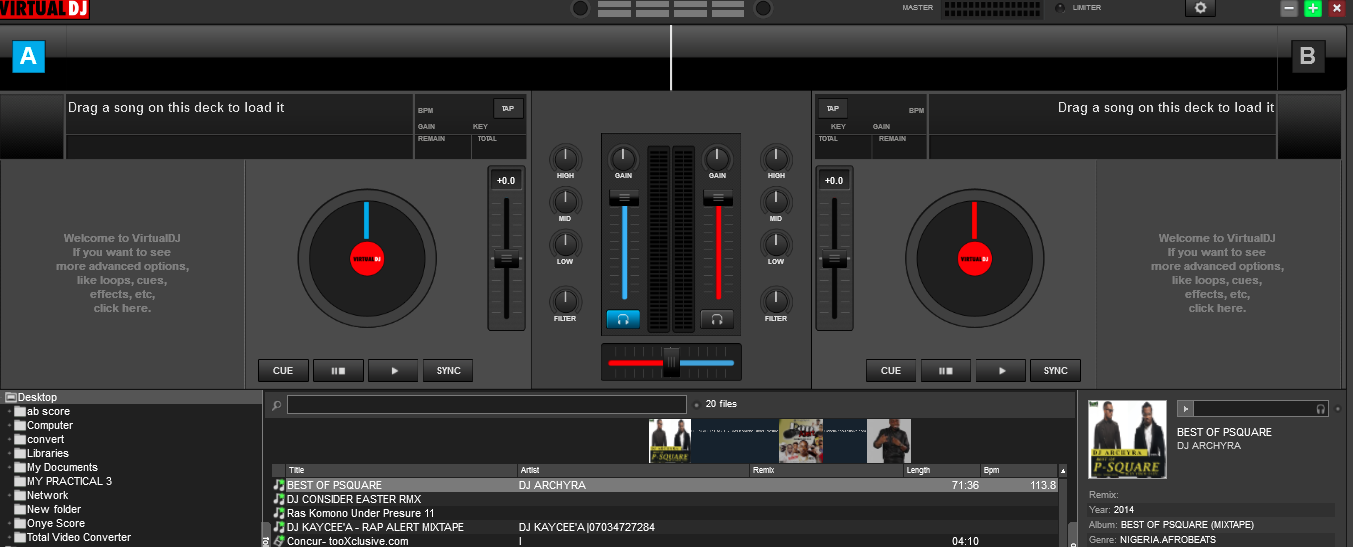Expand the My Documents folder

(10, 468)
